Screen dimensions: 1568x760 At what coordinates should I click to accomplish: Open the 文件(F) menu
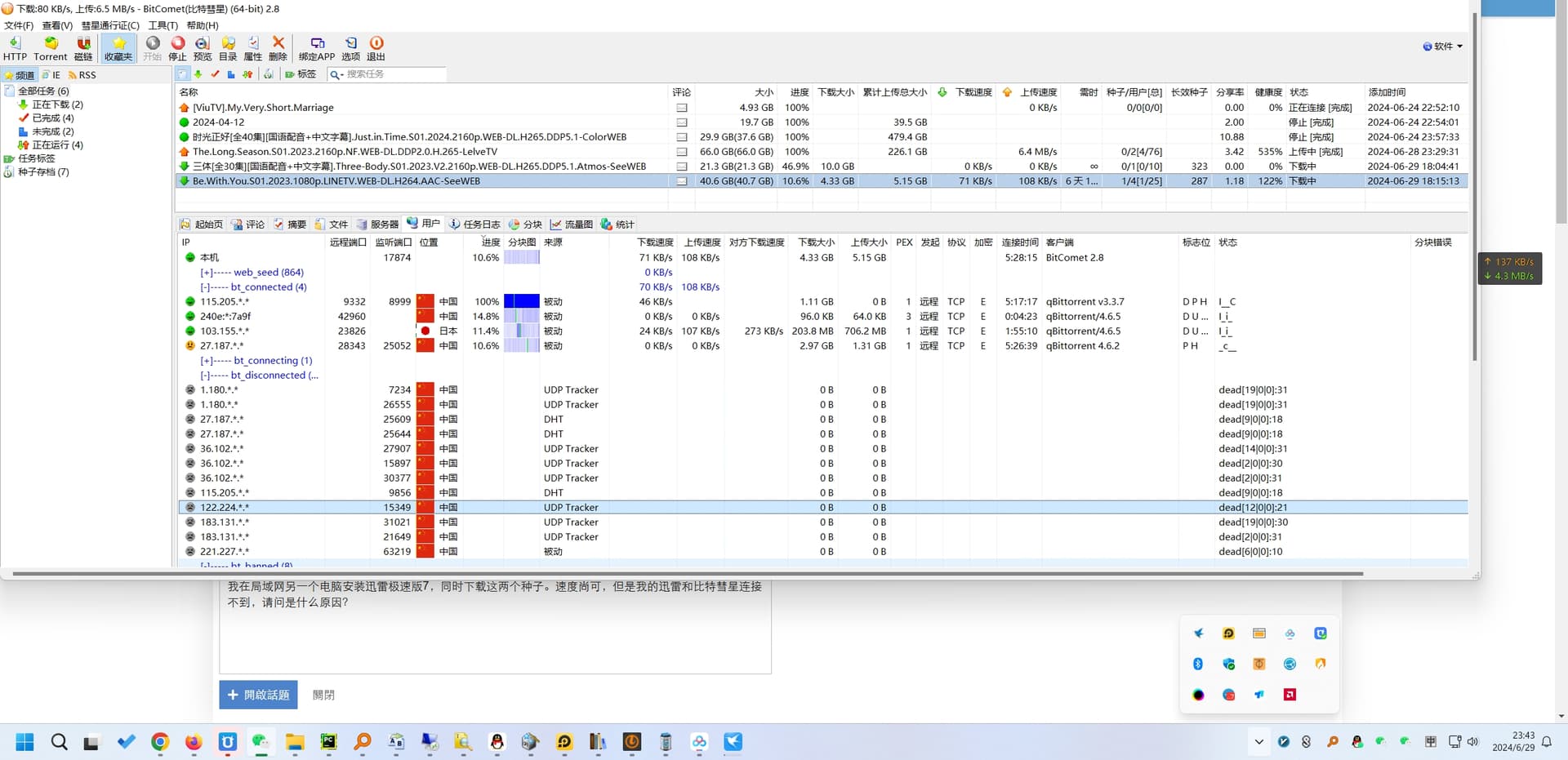pyautogui.click(x=19, y=25)
